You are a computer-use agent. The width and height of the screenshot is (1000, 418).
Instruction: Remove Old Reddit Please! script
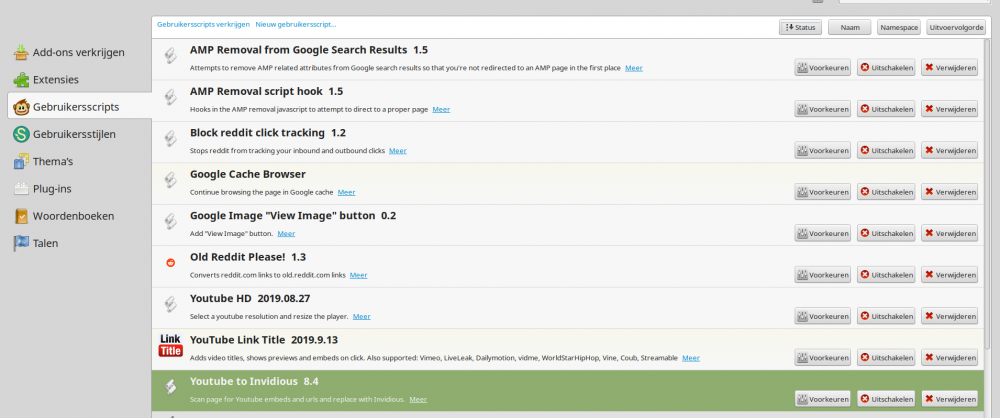[950, 275]
